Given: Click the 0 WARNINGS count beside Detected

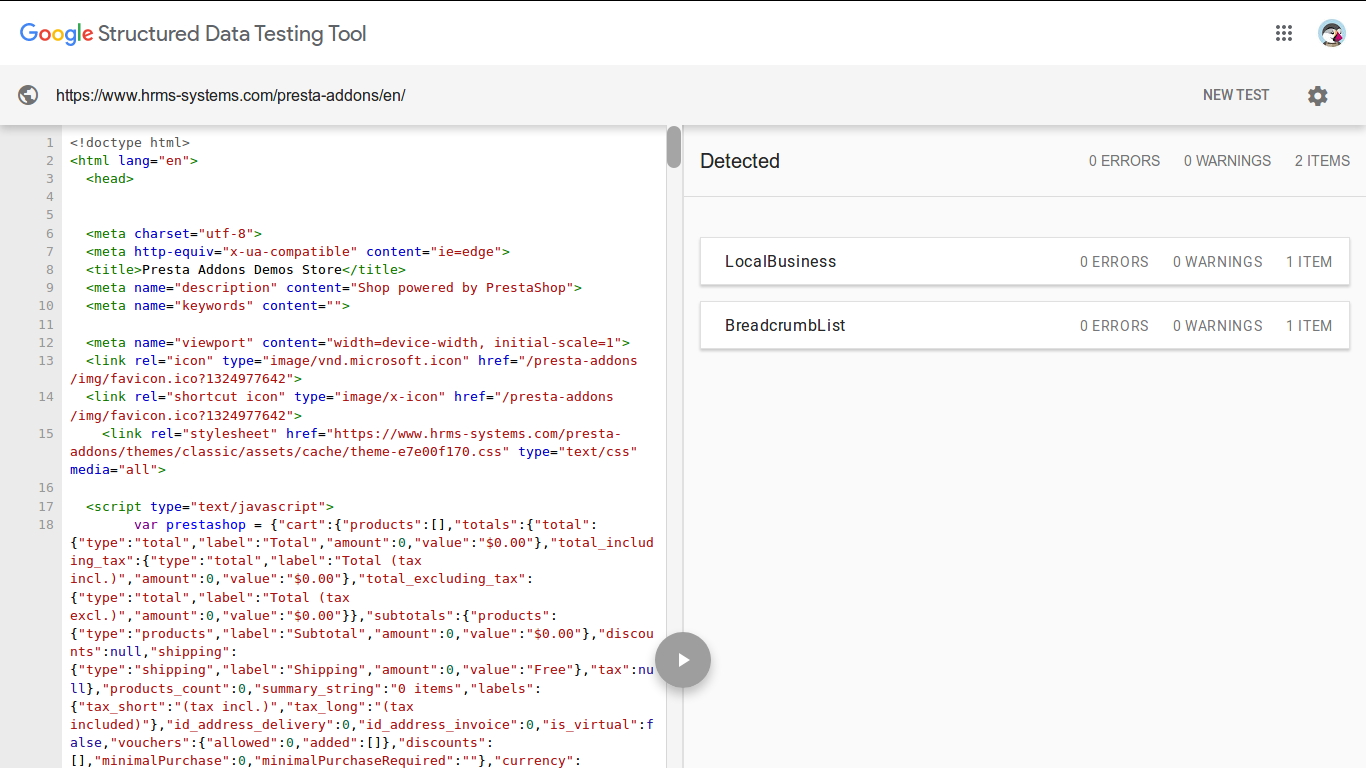Looking at the screenshot, I should click(x=1227, y=161).
